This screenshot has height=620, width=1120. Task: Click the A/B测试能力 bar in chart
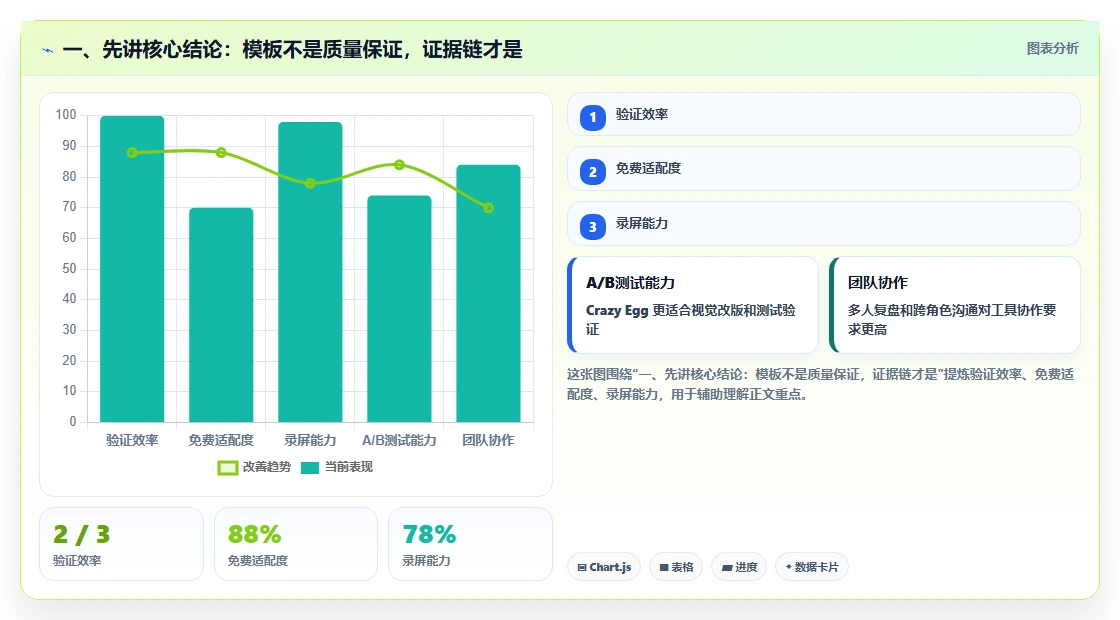(x=399, y=309)
